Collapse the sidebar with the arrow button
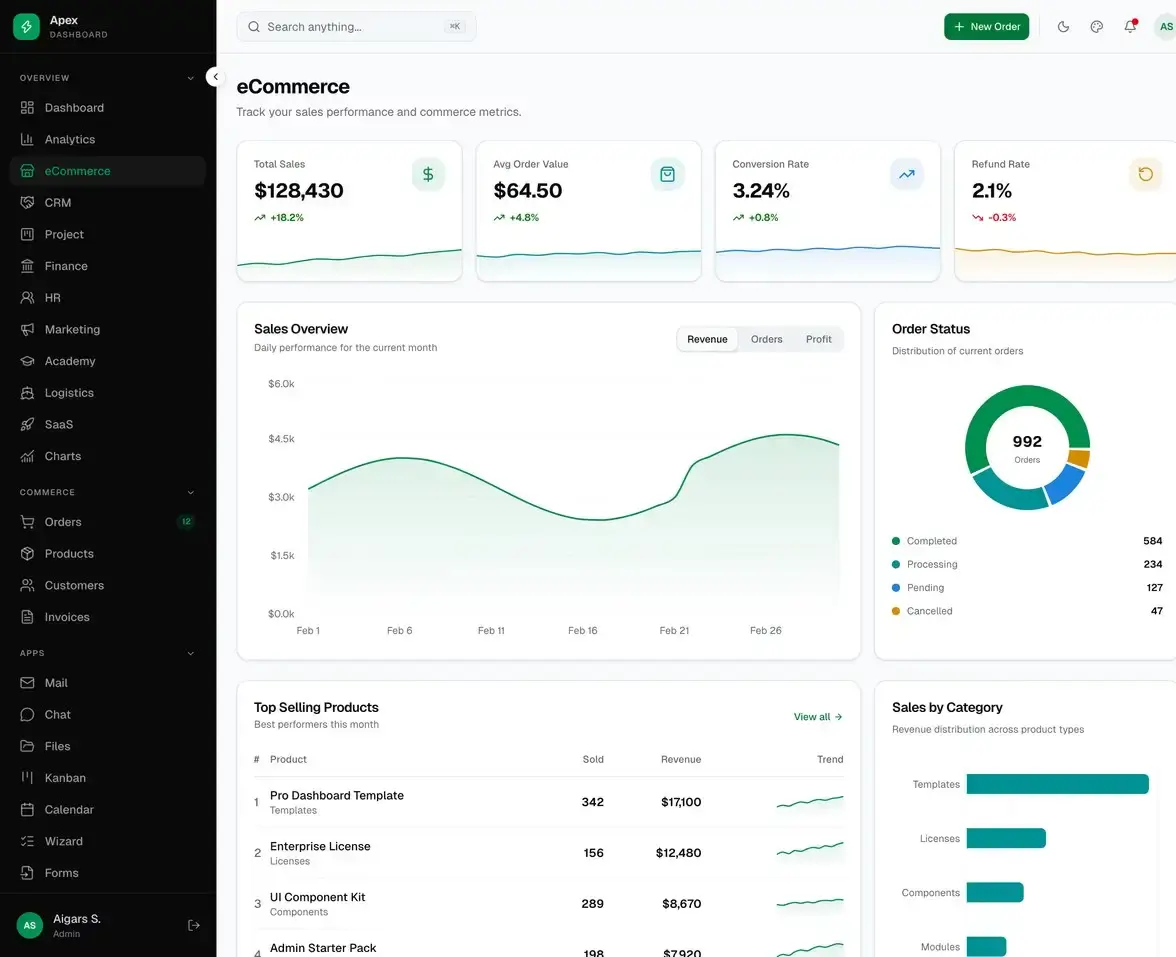 pos(215,76)
